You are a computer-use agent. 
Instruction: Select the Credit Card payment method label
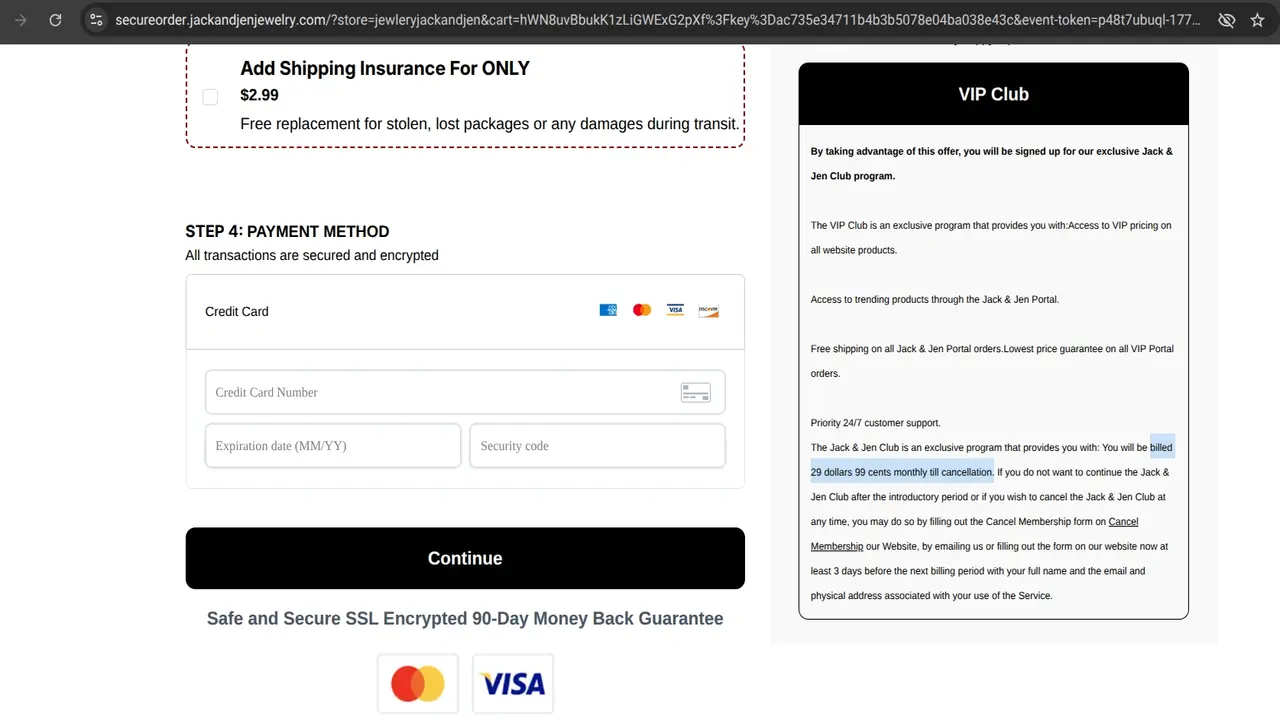237,311
